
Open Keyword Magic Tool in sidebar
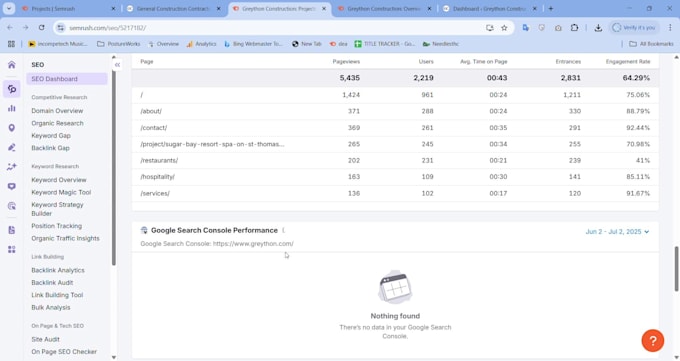point(61,192)
